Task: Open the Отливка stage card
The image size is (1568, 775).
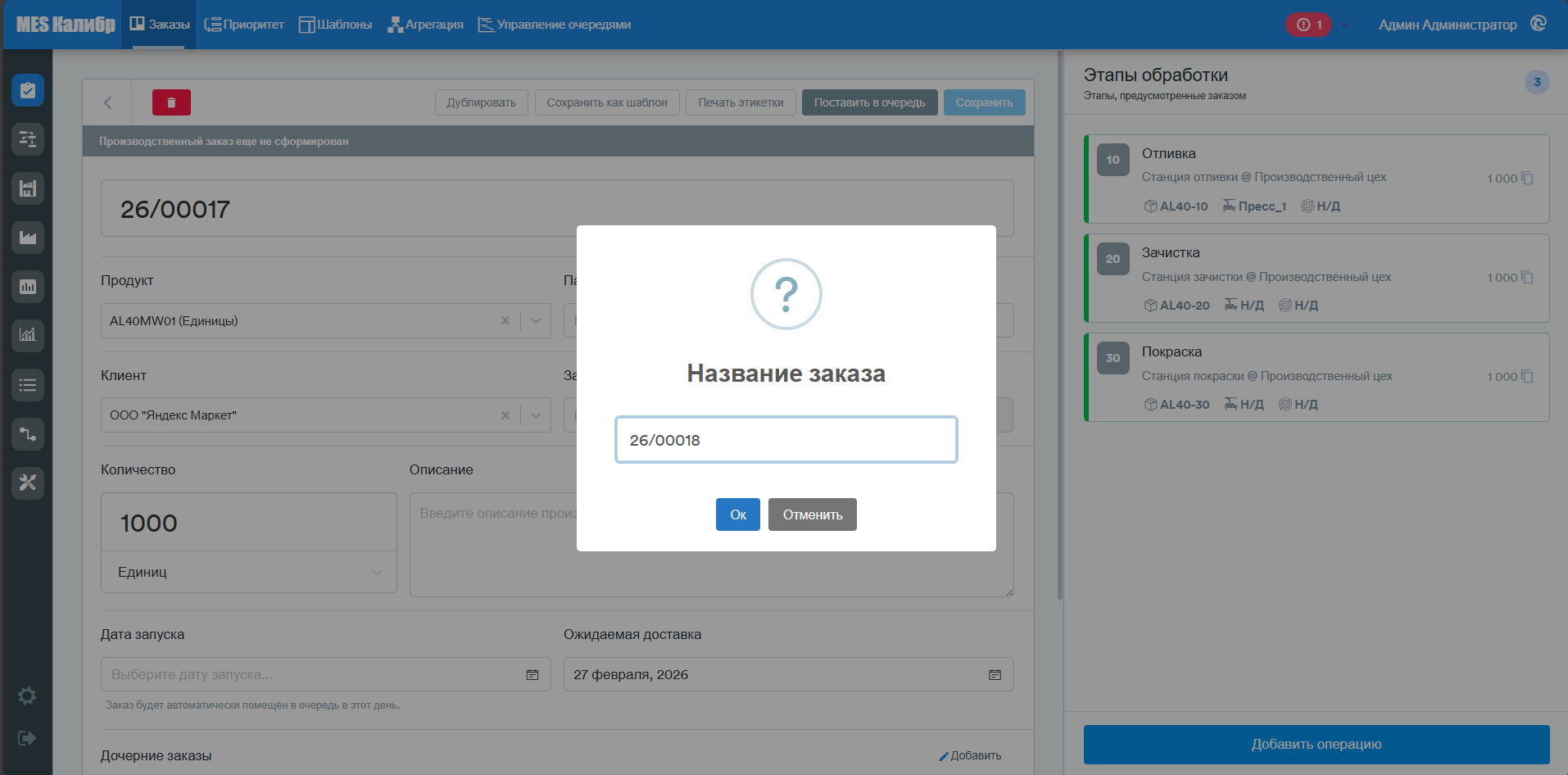Action: [x=1316, y=179]
